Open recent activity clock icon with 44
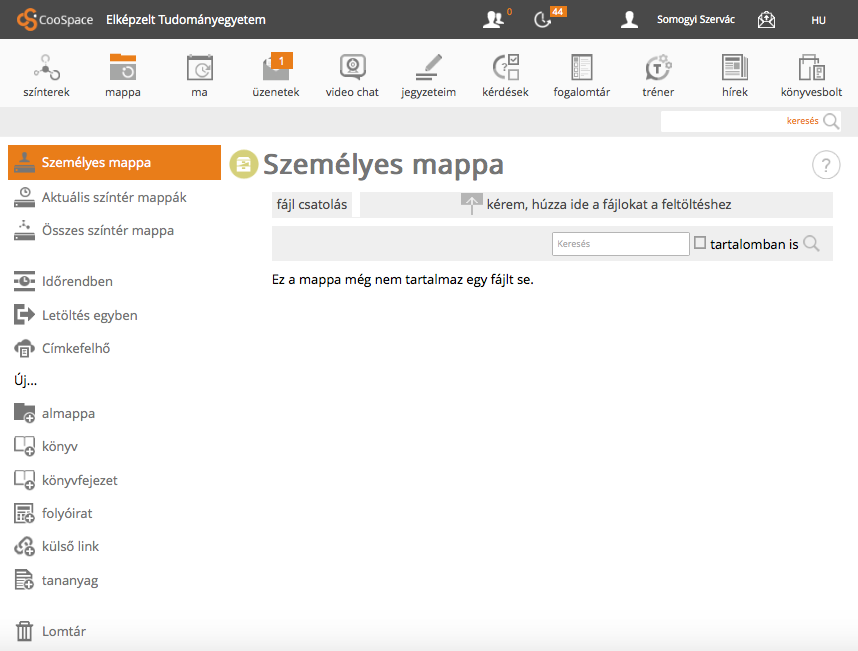This screenshot has width=858, height=651. tap(542, 20)
